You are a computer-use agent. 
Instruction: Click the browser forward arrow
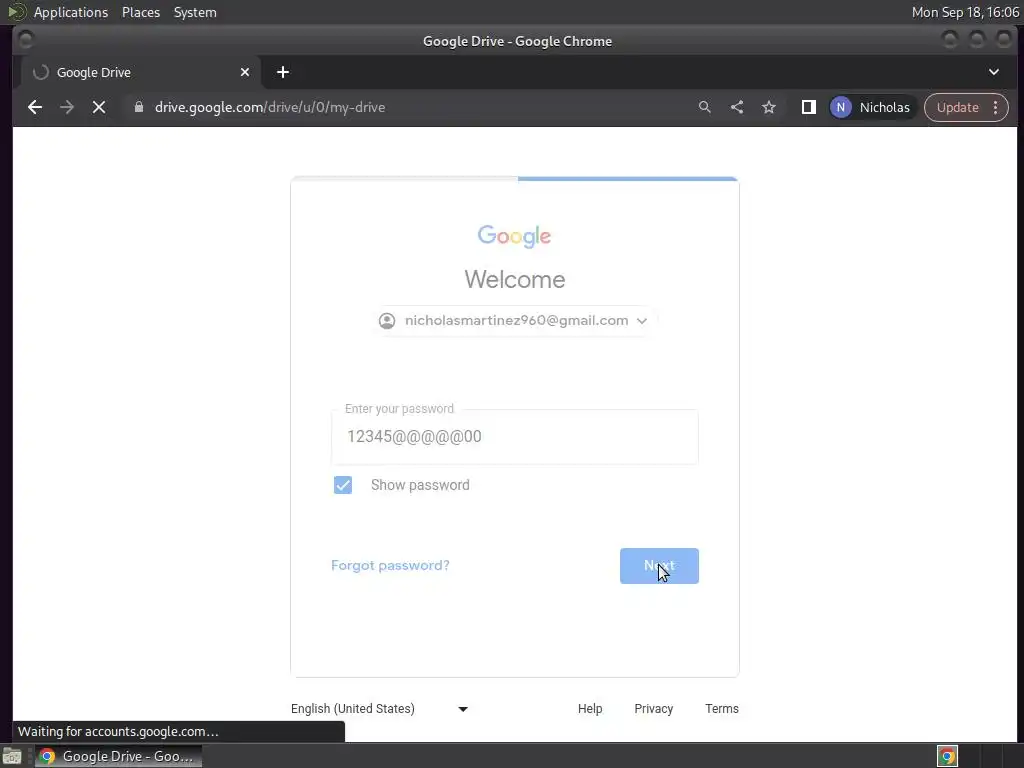coord(67,107)
